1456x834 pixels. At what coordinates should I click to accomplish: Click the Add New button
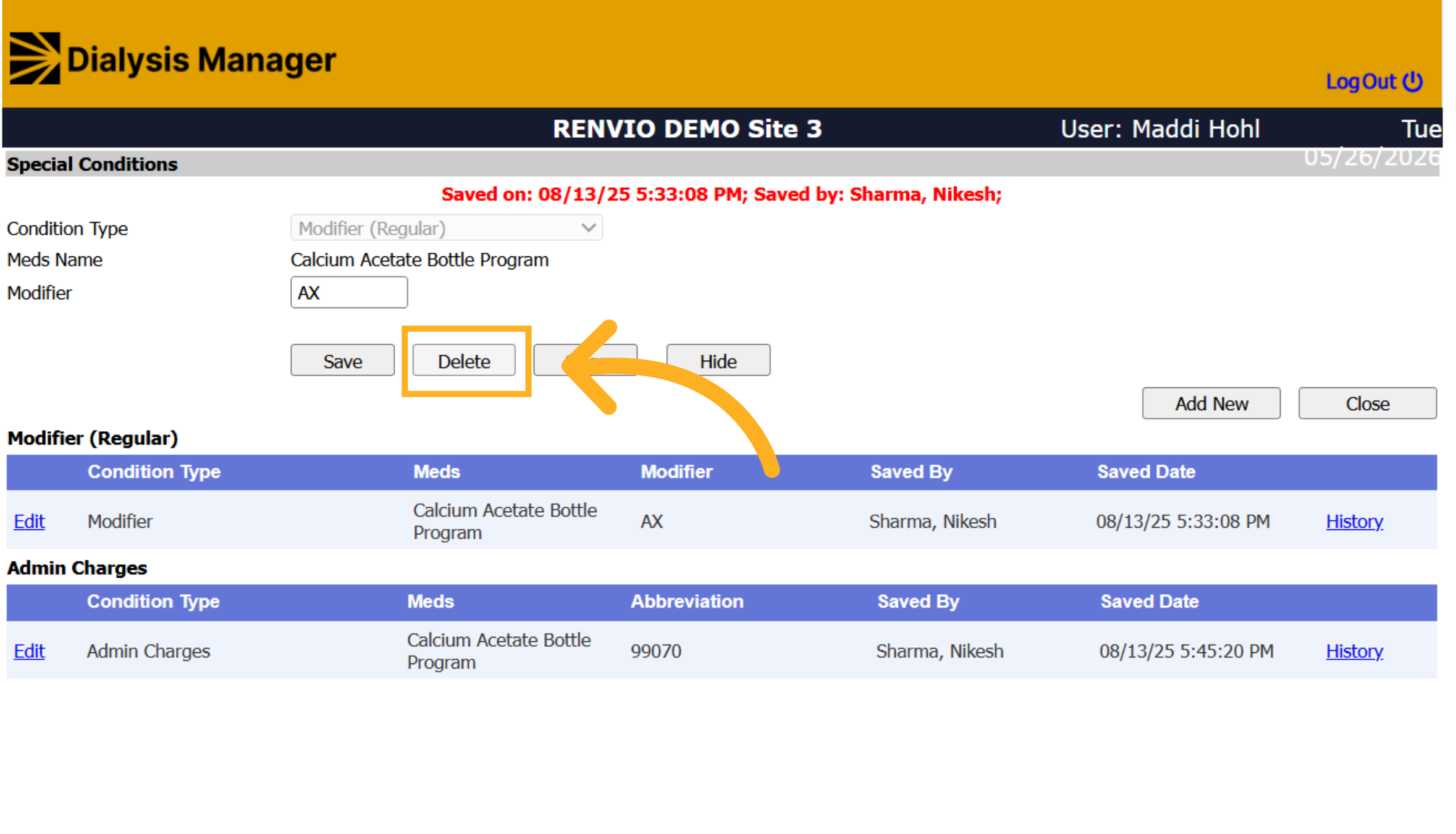pos(1211,403)
